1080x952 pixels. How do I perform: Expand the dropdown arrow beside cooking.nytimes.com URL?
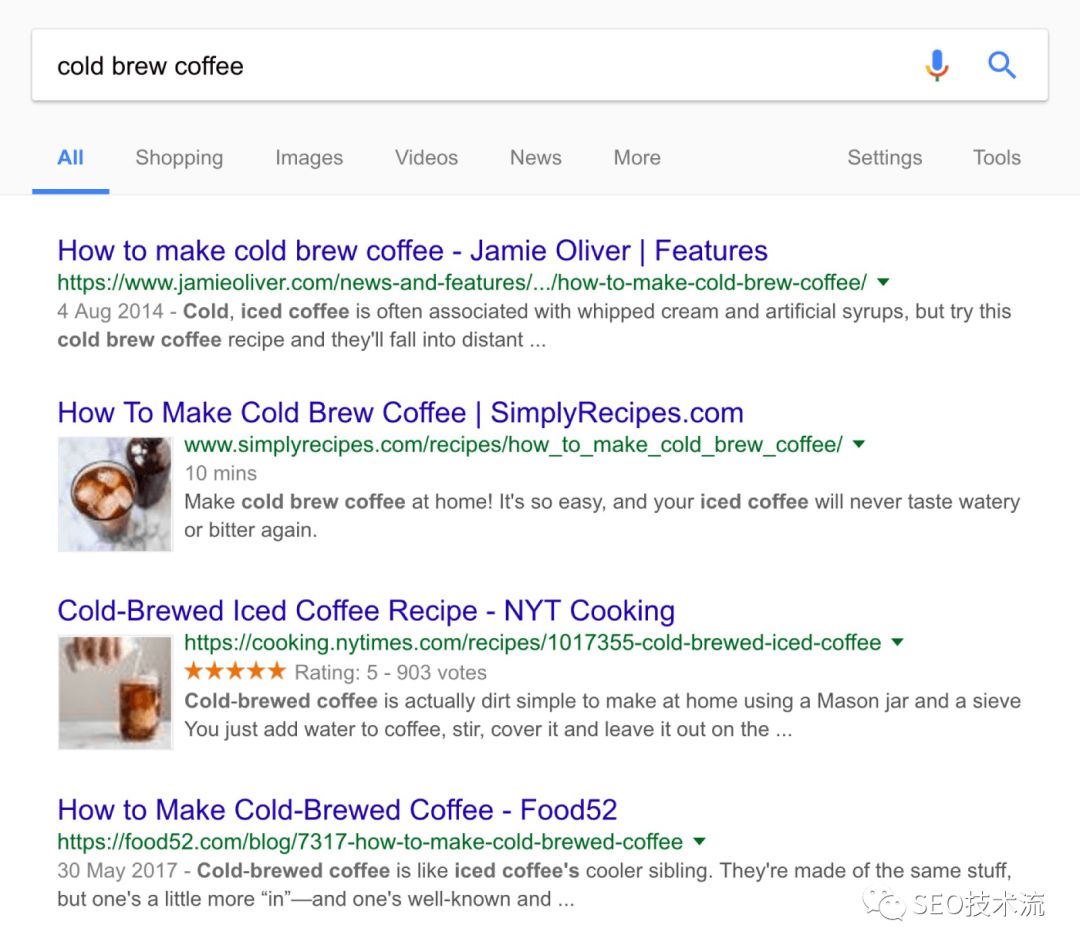tap(897, 643)
